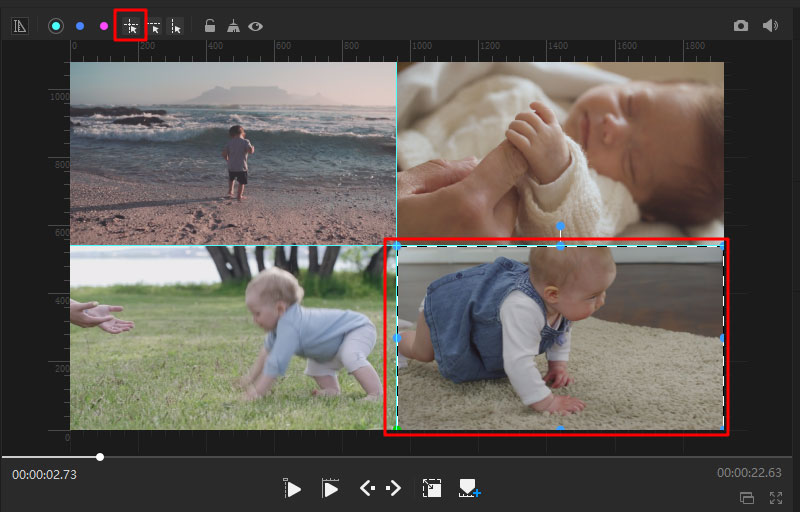Choose the second selection arrow tool
The width and height of the screenshot is (800, 512).
(x=154, y=26)
